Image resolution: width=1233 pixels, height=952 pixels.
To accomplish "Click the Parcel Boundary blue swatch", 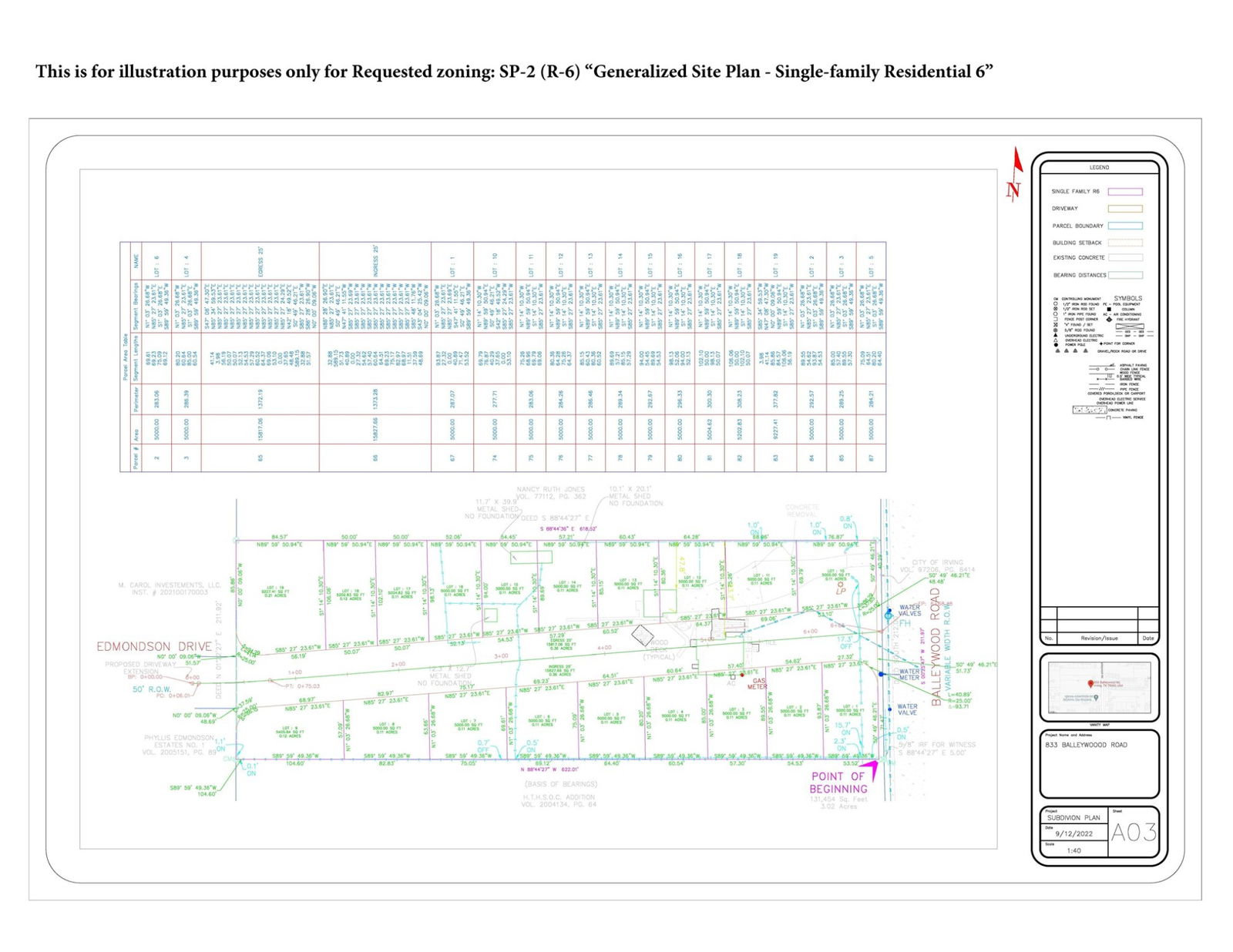I will (x=1125, y=226).
